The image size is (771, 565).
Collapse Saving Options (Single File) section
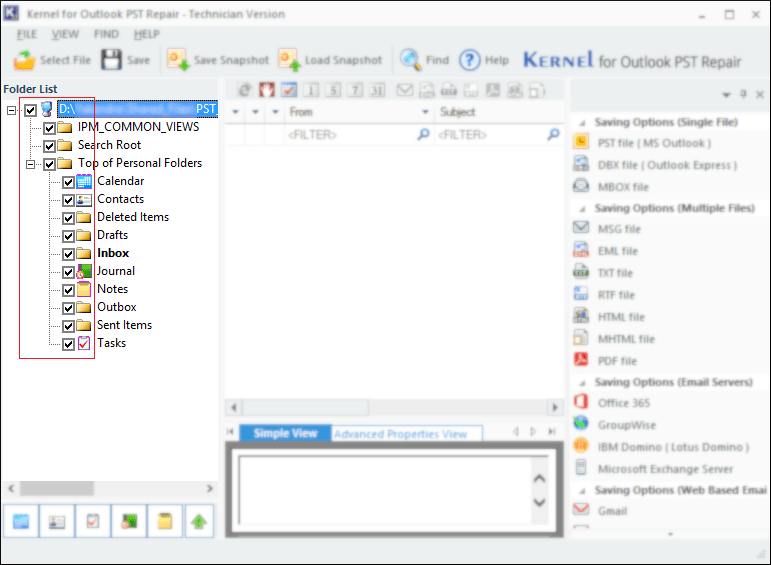click(x=582, y=123)
